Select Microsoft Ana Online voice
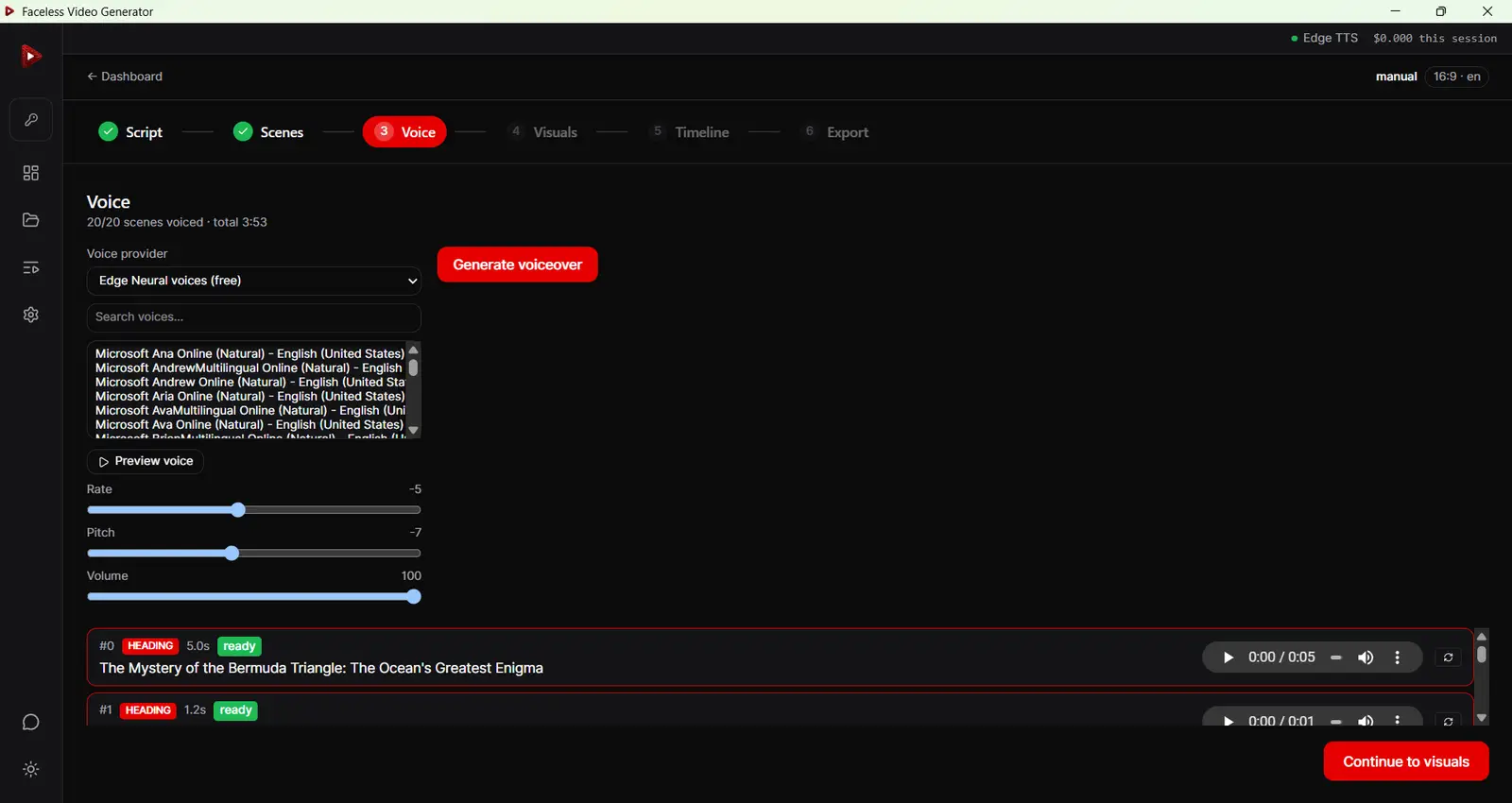The width and height of the screenshot is (1512, 803). pyautogui.click(x=249, y=353)
